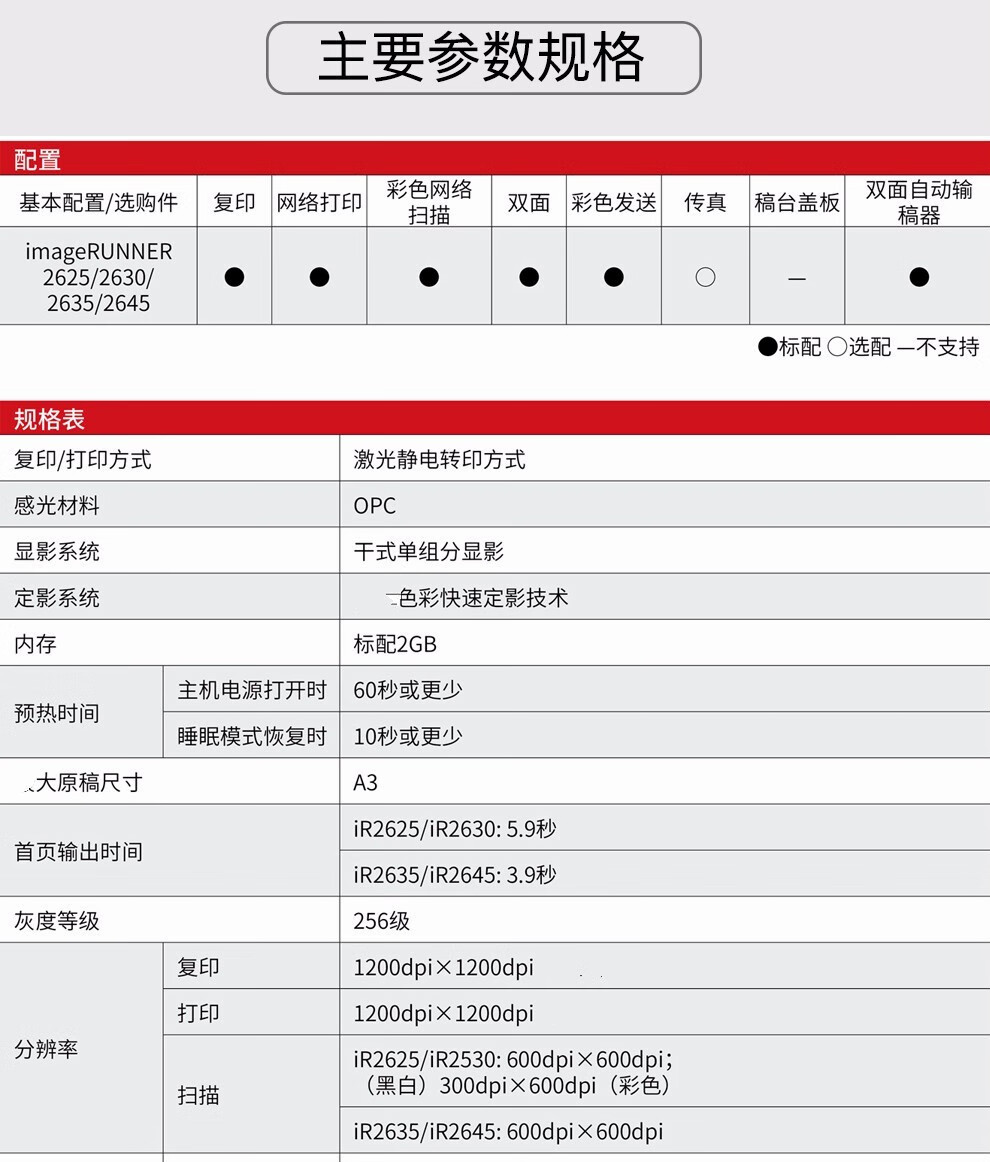Click the filled dot under 网络打印 column

pyautogui.click(x=319, y=277)
